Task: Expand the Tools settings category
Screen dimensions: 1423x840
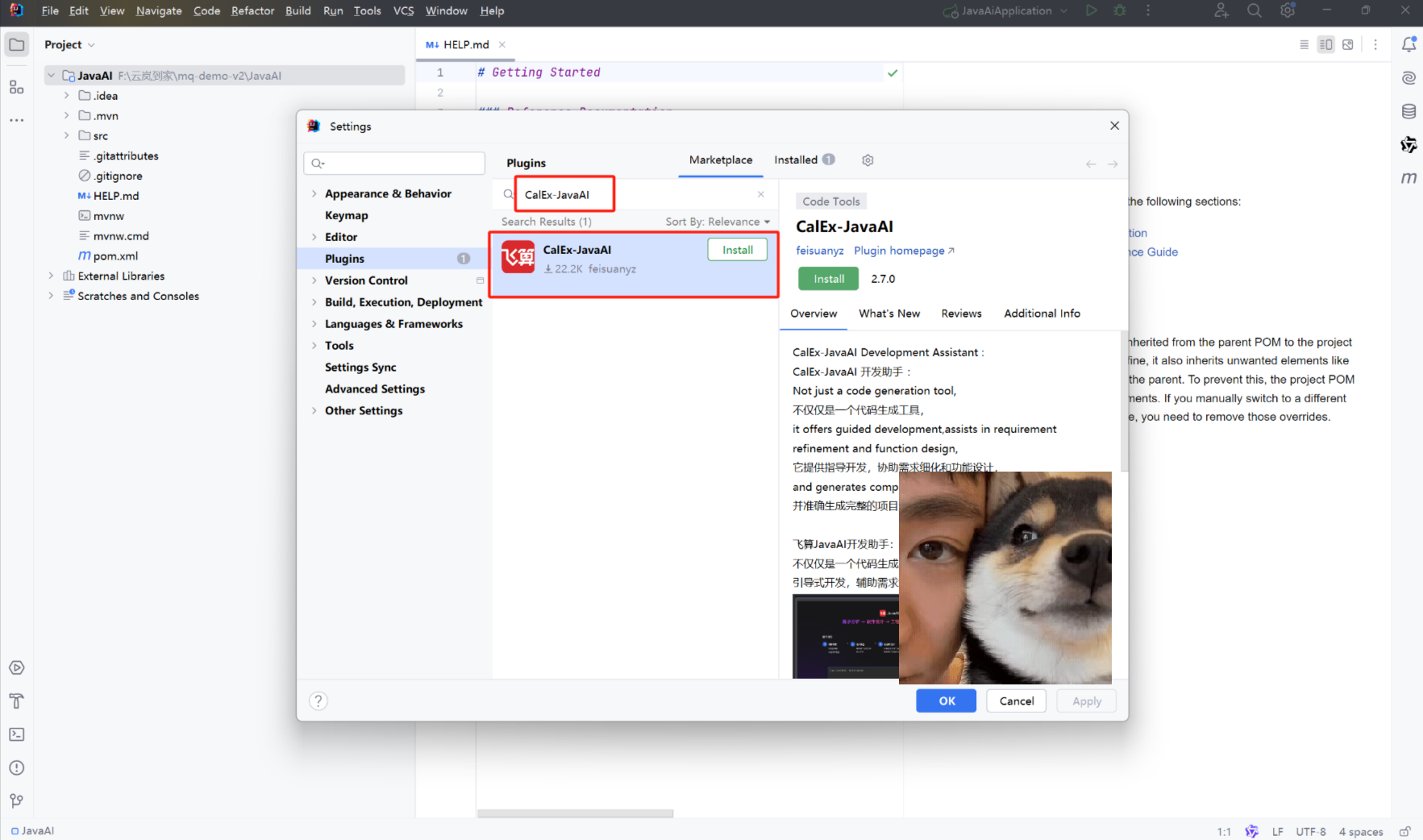Action: click(314, 346)
